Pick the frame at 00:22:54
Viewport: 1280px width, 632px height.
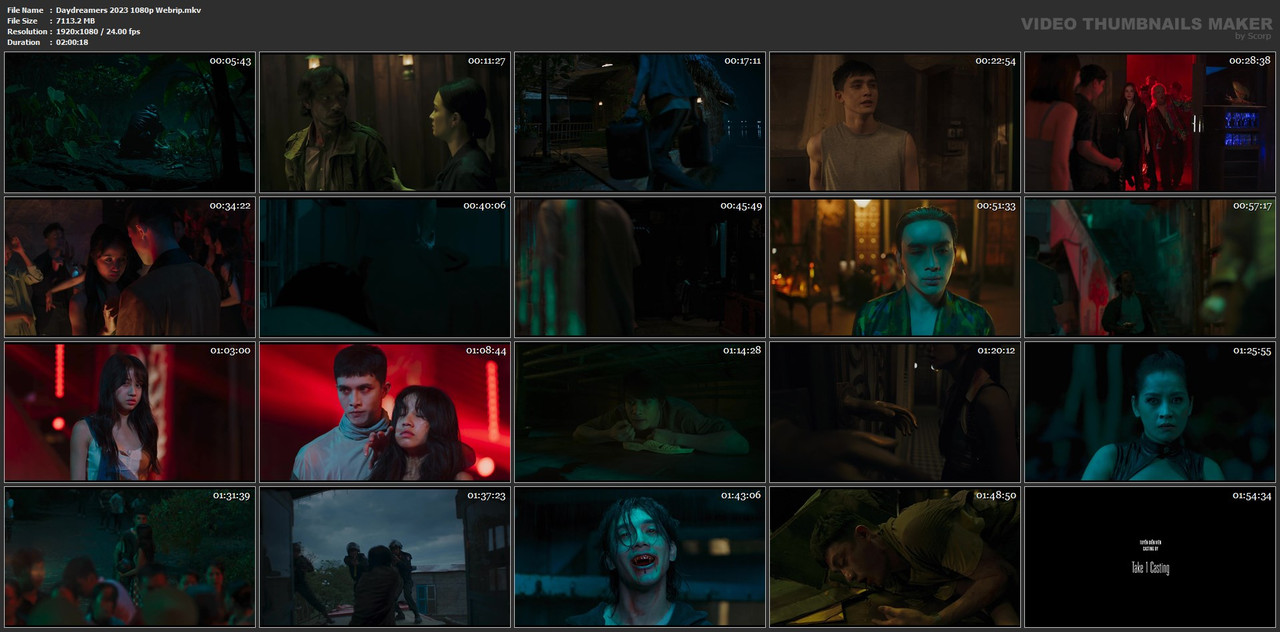[895, 123]
